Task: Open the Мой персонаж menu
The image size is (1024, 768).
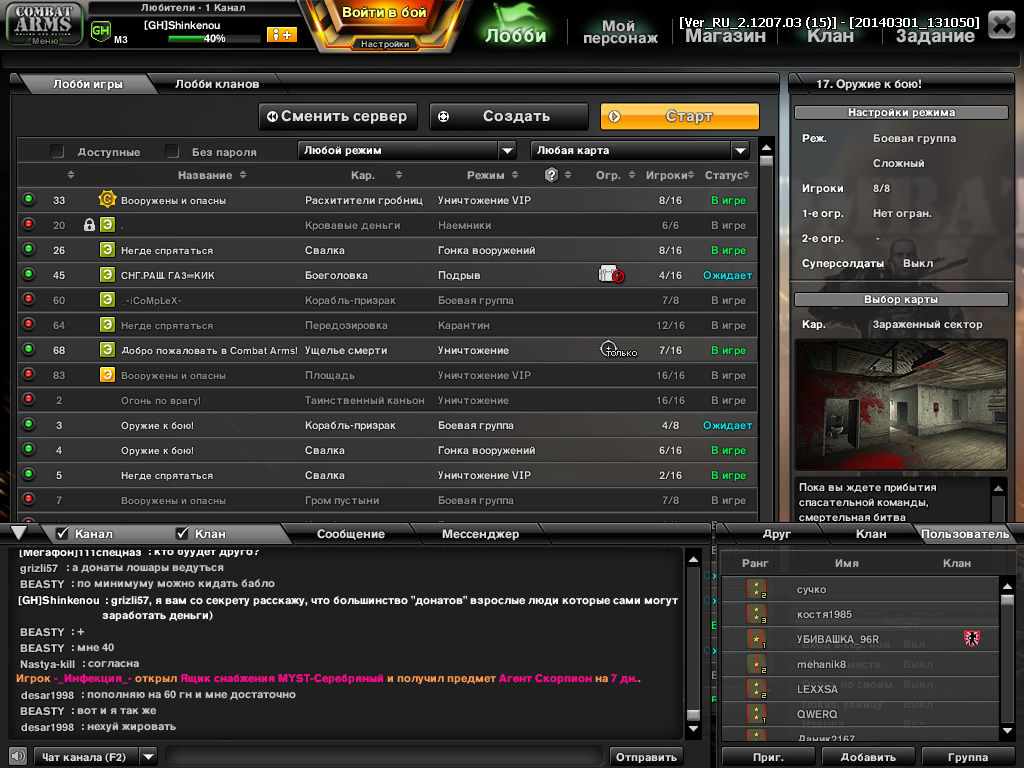Action: 619,31
